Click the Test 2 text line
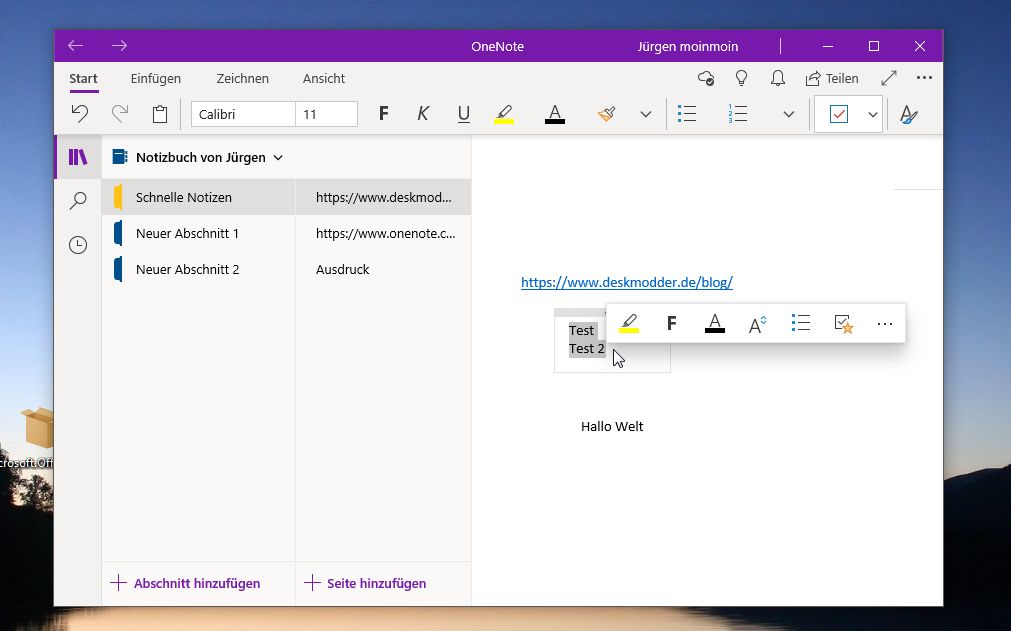The width and height of the screenshot is (1011, 631). pos(587,349)
